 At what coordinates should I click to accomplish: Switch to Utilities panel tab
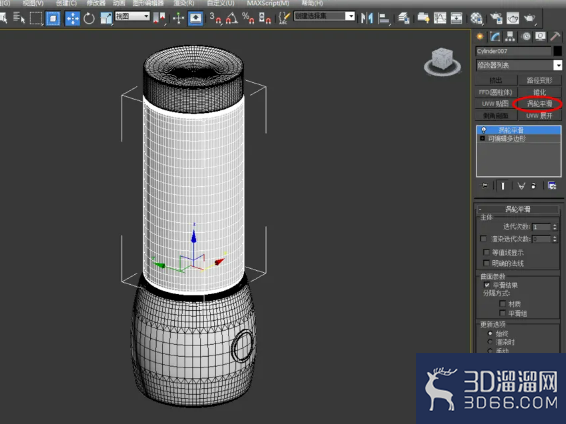tap(555, 36)
